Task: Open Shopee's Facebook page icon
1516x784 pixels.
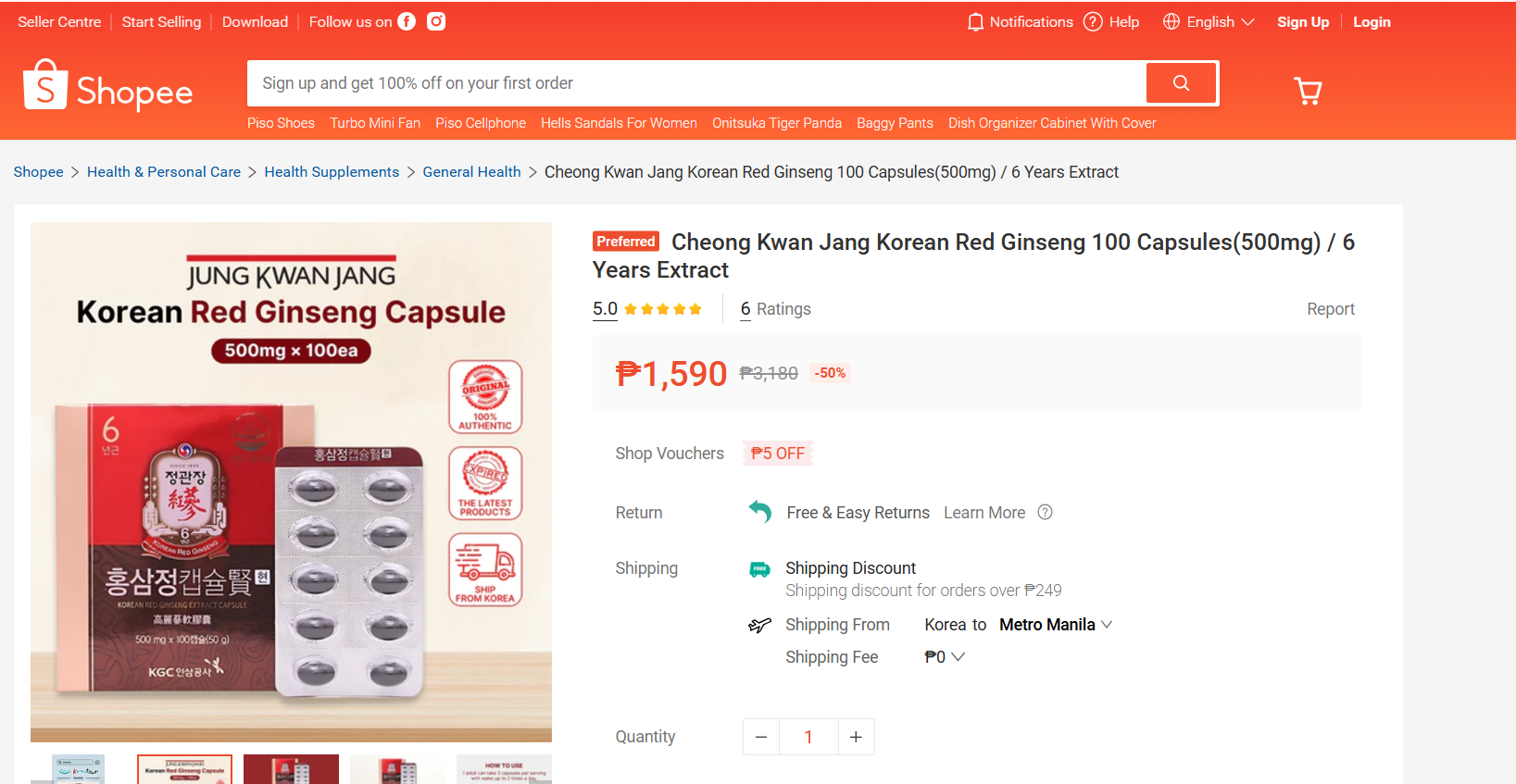Action: pyautogui.click(x=407, y=21)
